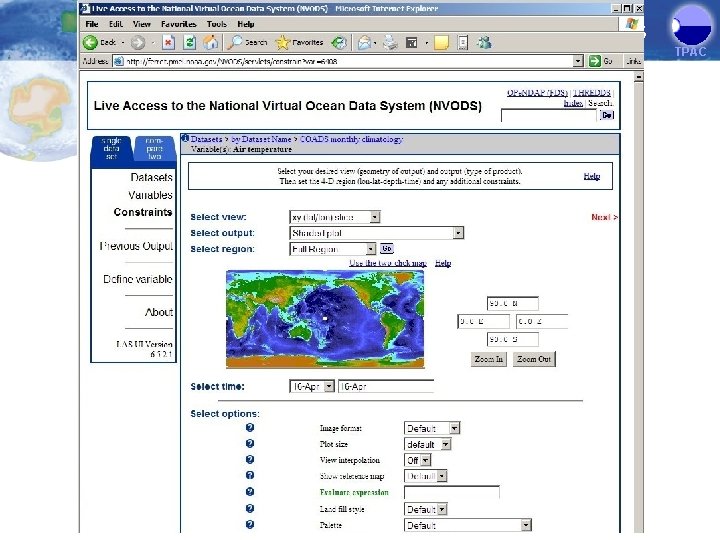Click the browser Forward arrow icon
Viewport: 720px width, 540px height.
click(x=137, y=43)
